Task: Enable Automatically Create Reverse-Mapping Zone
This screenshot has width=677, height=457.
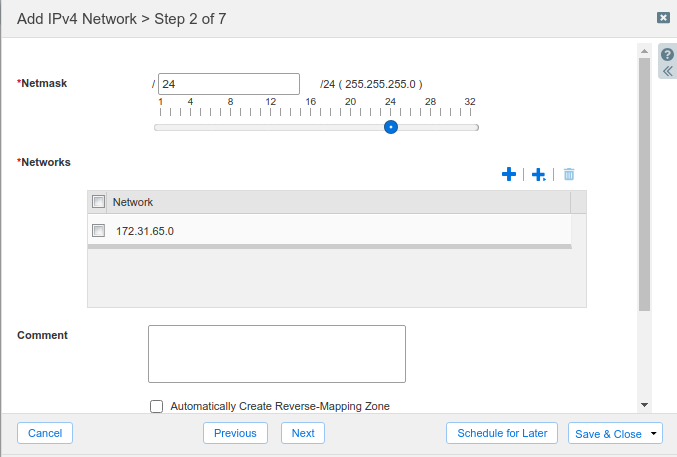Action: click(x=156, y=406)
